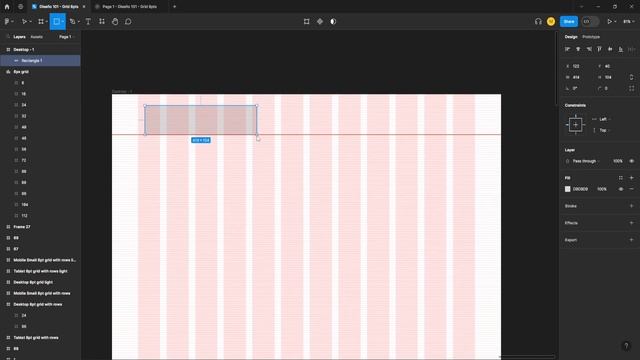Select the Rectangle 1 layer

pos(40,60)
